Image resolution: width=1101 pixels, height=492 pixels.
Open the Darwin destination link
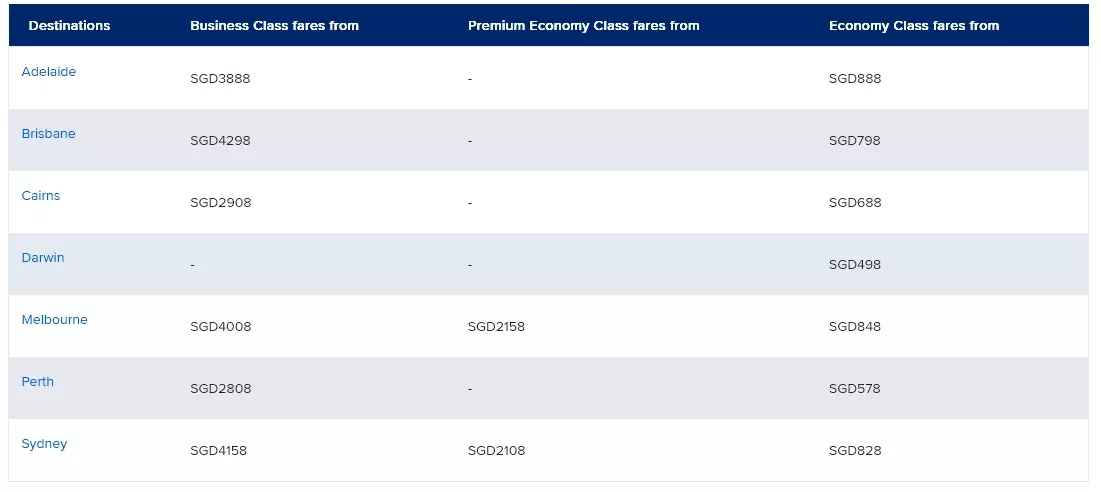43,258
